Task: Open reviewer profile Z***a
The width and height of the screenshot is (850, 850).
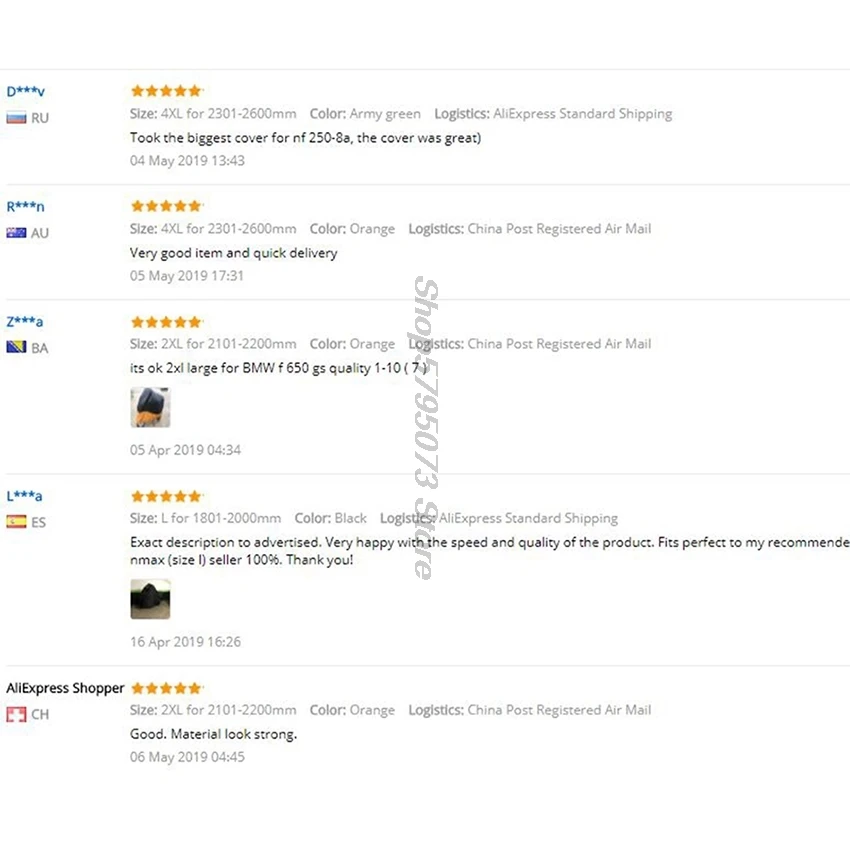Action: pos(24,321)
